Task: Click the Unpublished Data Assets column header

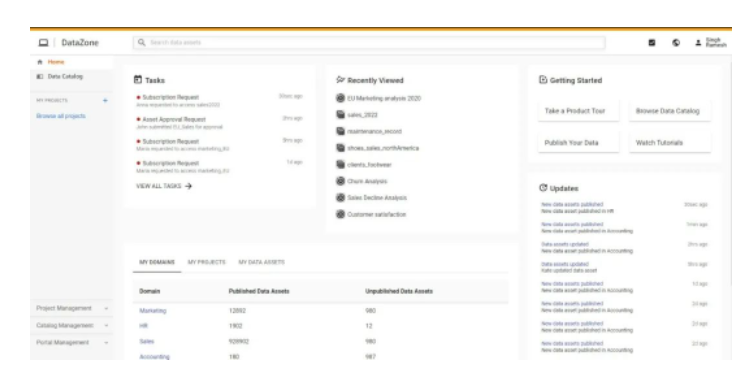Action: pos(399,291)
